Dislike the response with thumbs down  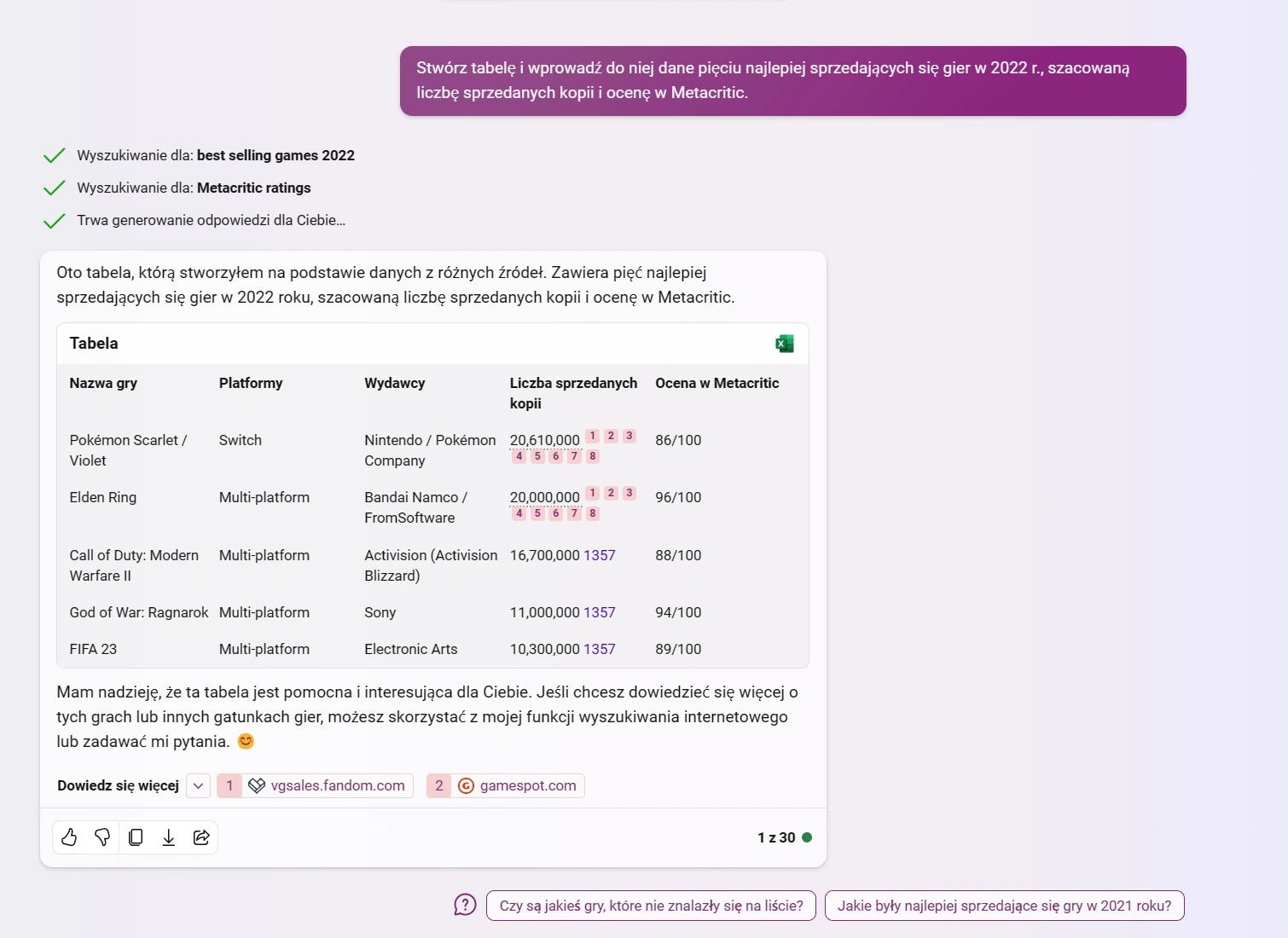102,837
